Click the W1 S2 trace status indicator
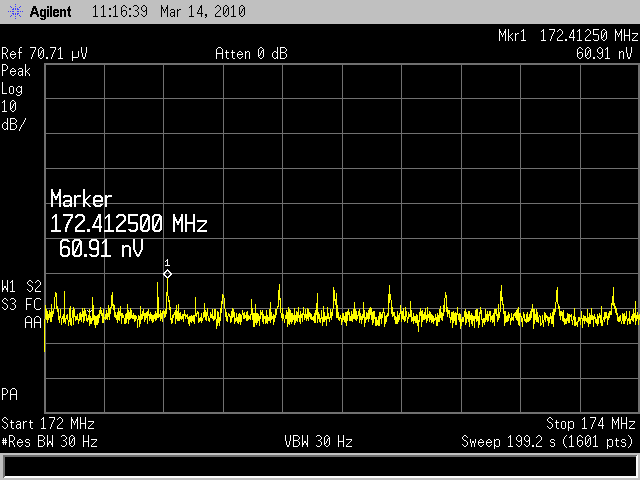 (x=22, y=287)
